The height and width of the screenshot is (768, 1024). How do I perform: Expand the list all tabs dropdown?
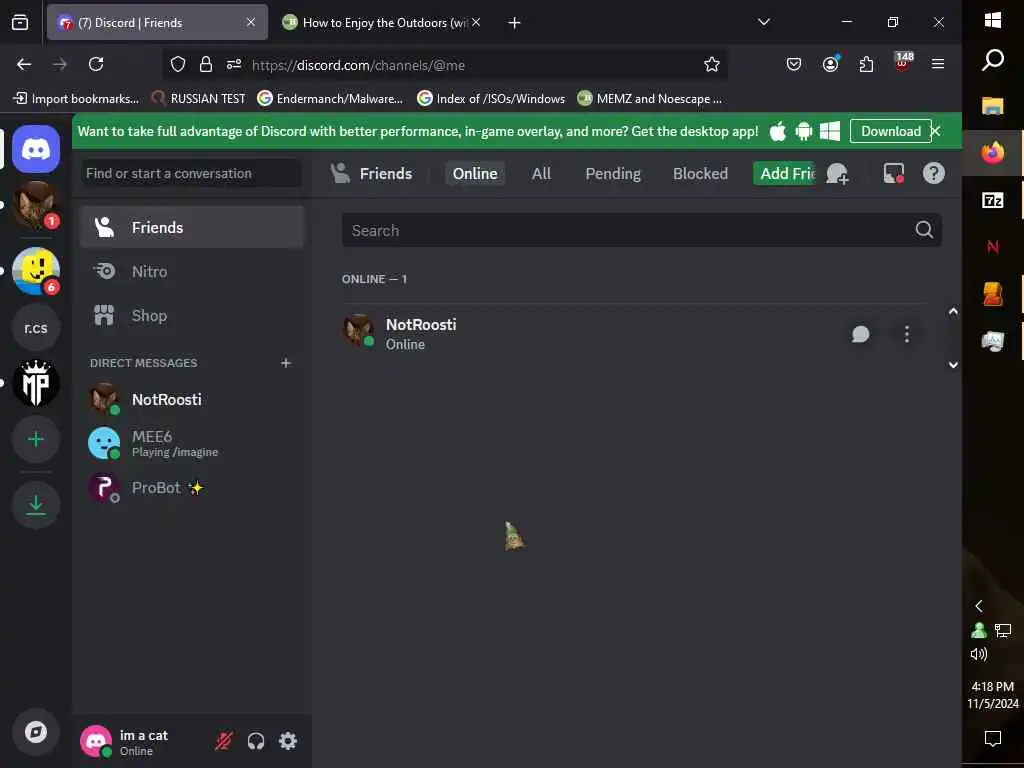point(763,22)
